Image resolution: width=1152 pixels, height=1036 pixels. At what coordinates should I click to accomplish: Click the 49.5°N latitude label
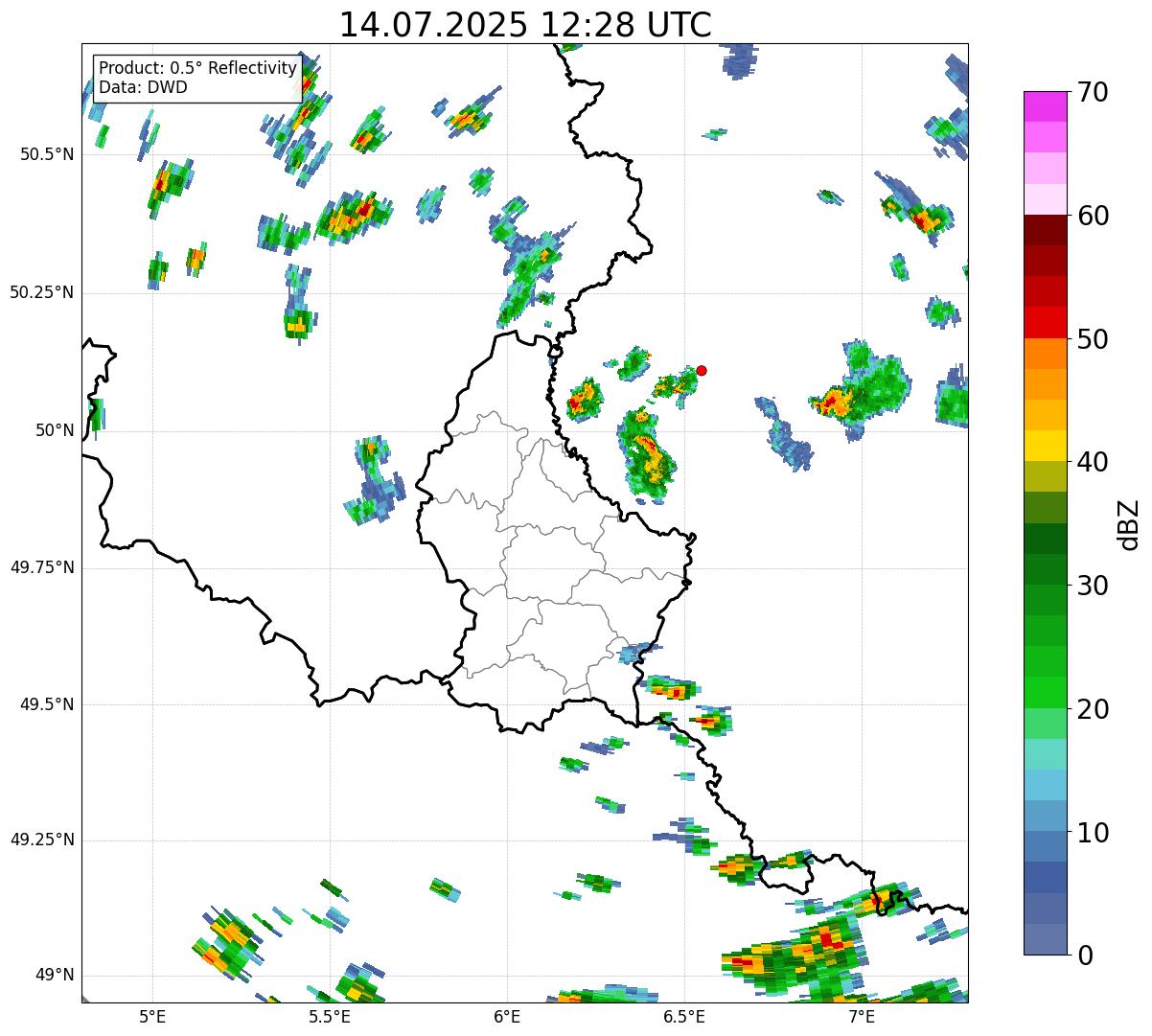click(46, 704)
